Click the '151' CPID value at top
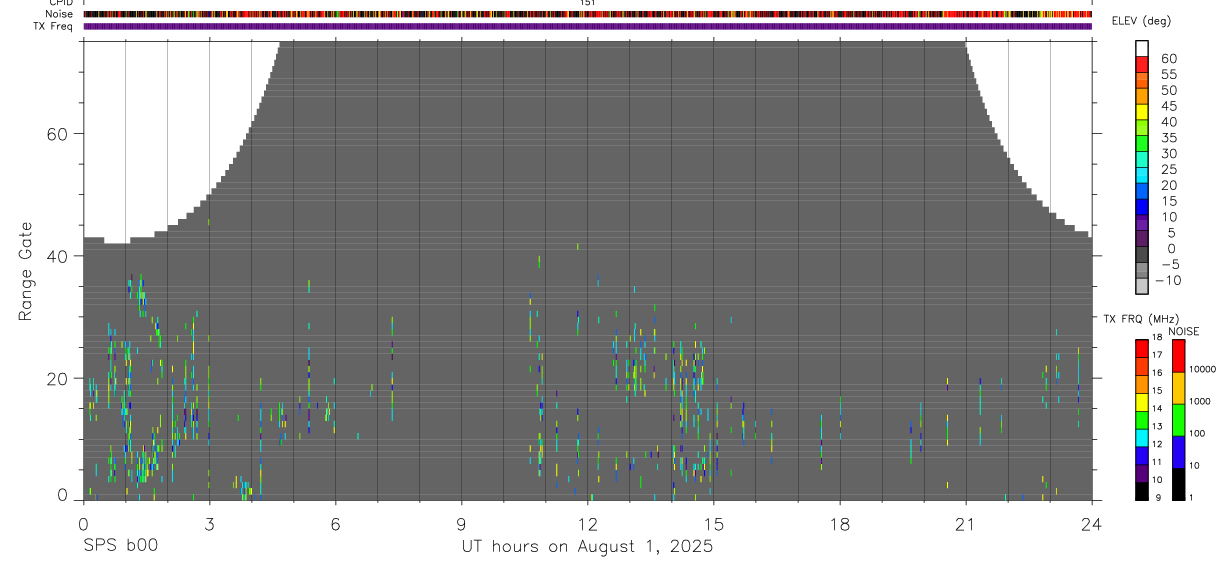 coord(588,3)
